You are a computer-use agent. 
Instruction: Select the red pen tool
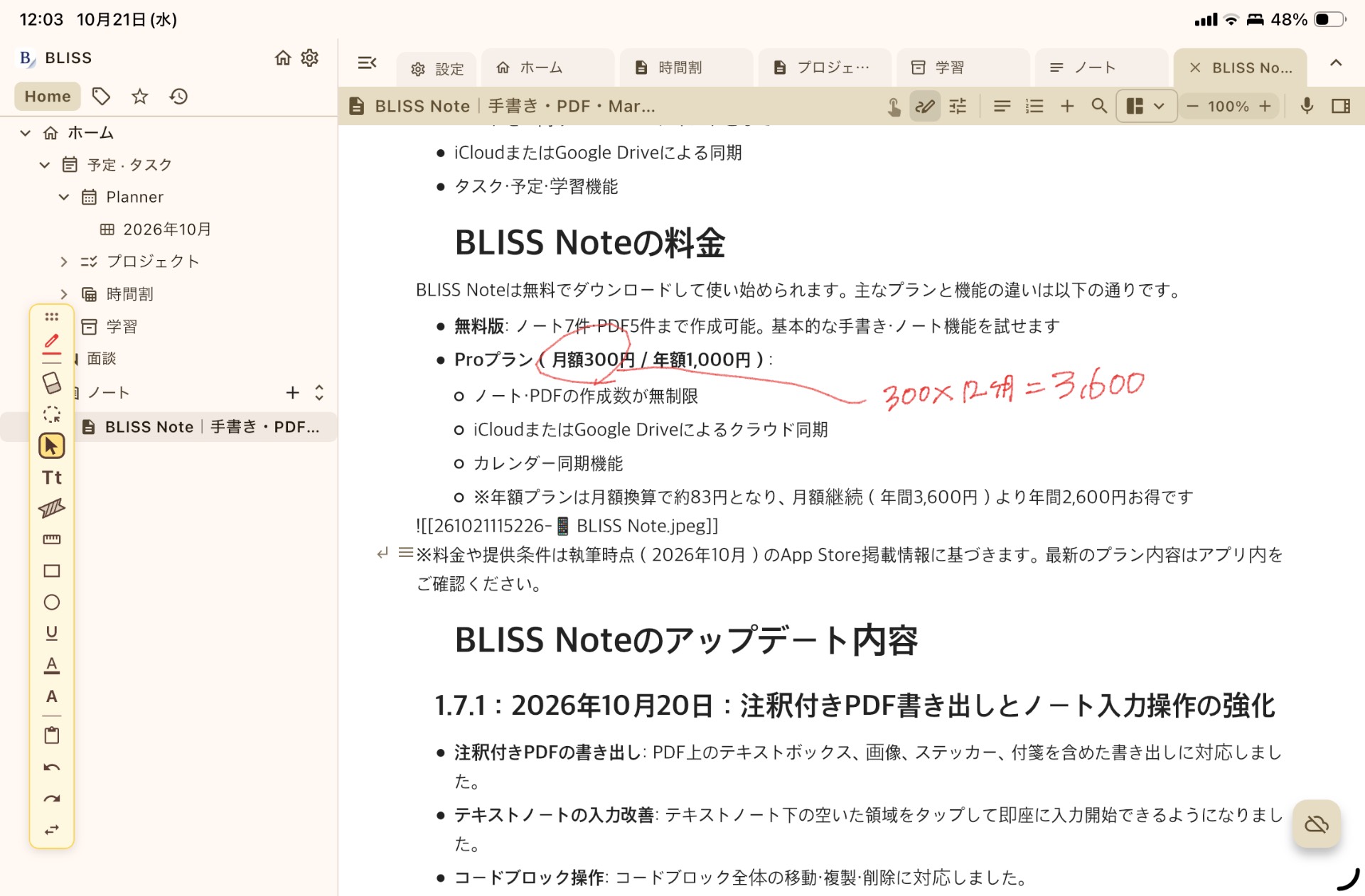51,344
